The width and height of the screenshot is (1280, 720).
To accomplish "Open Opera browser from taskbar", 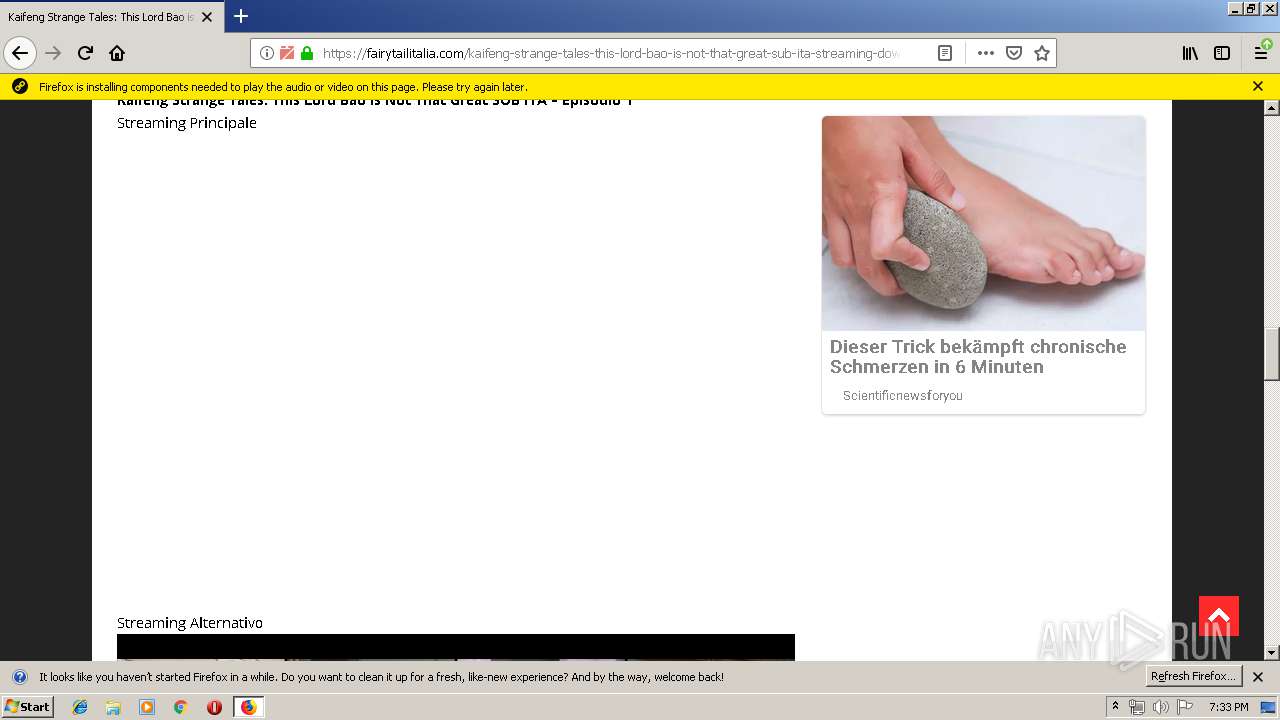I will tap(214, 707).
